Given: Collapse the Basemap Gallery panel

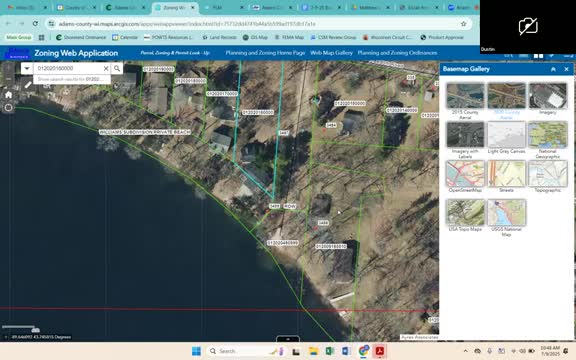Looking at the screenshot, I should 553,69.
